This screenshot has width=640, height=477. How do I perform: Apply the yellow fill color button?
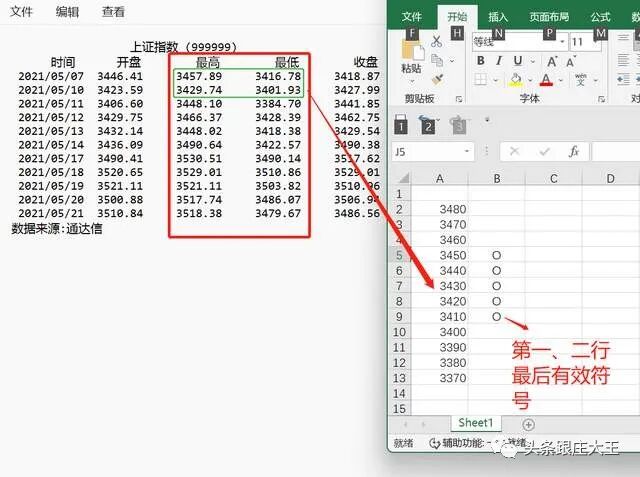(x=516, y=79)
